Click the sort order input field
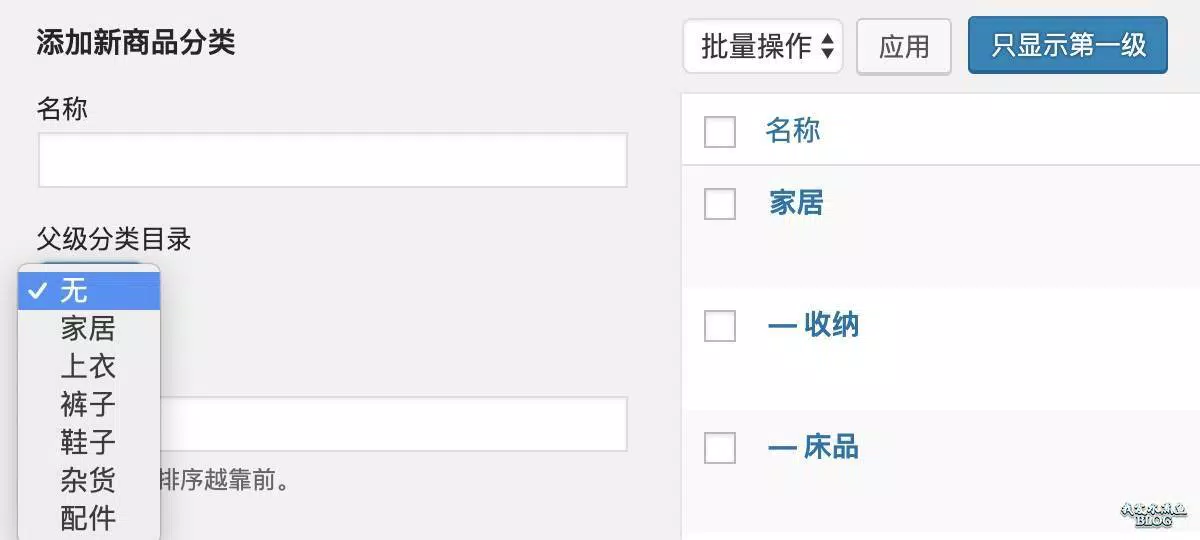1200x540 pixels. click(393, 424)
